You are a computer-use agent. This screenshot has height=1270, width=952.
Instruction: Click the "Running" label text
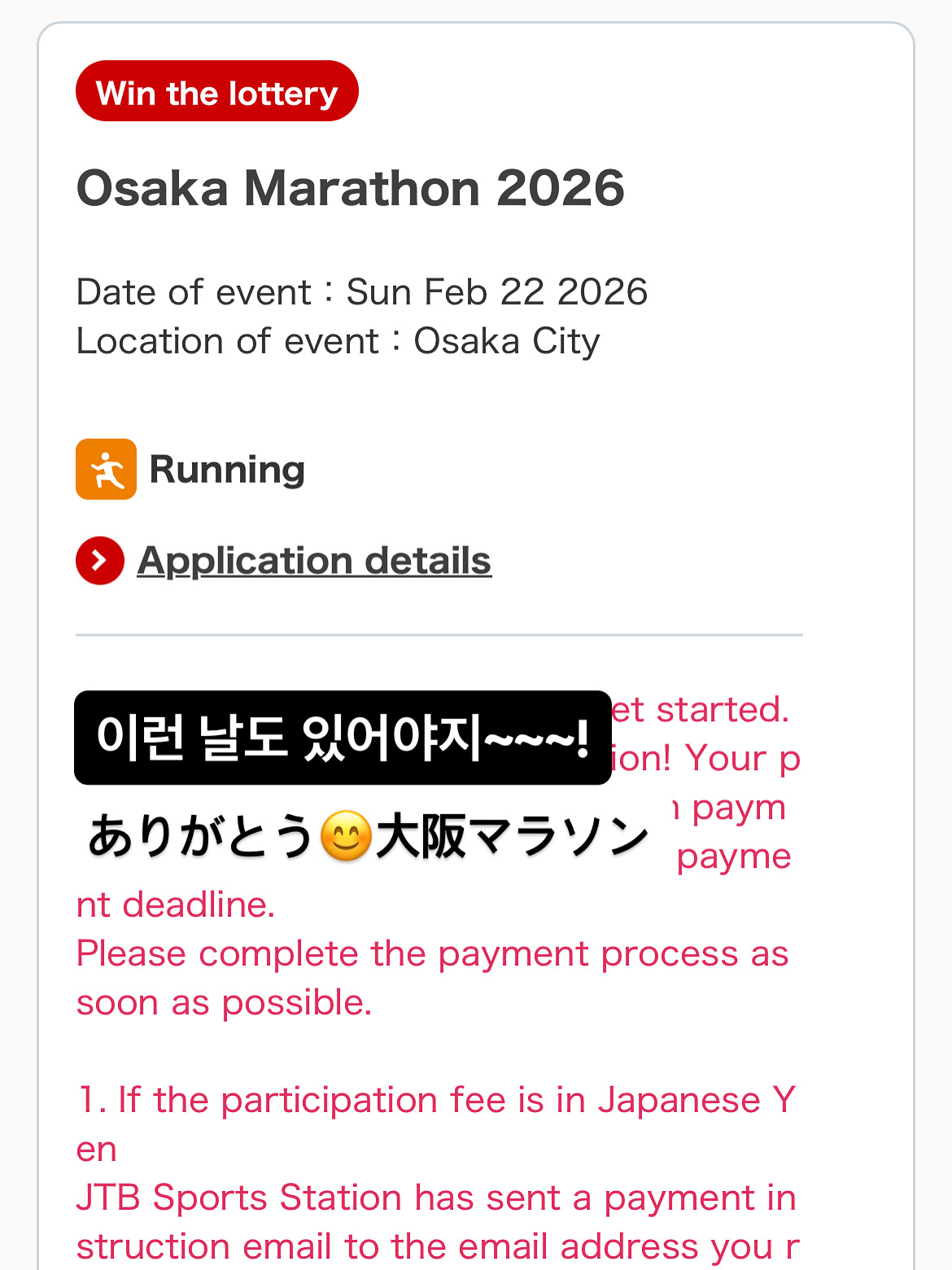pyautogui.click(x=227, y=470)
